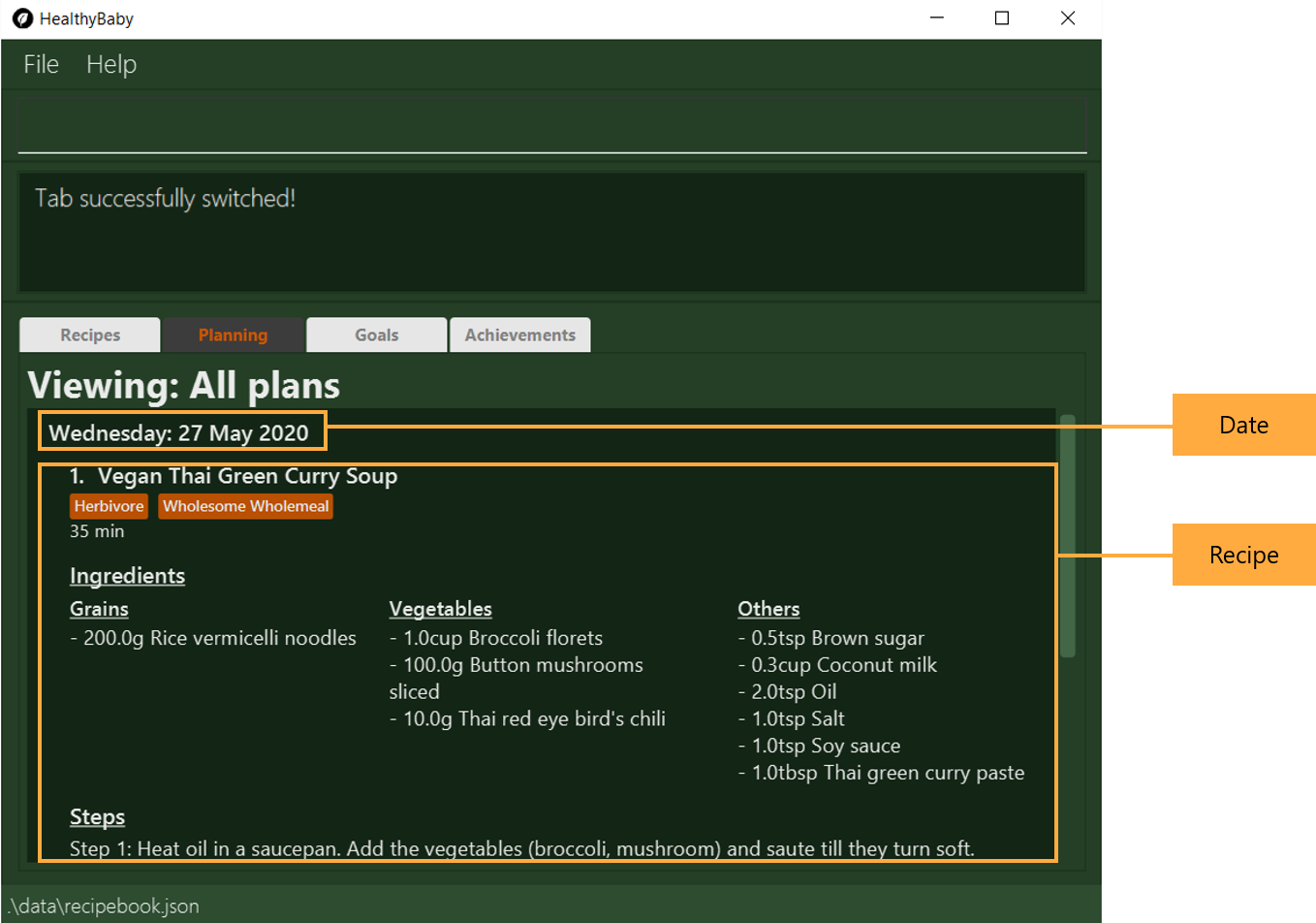The width and height of the screenshot is (1316, 923).
Task: Click the 'HealthyBaby' window title text
Action: tap(86, 18)
